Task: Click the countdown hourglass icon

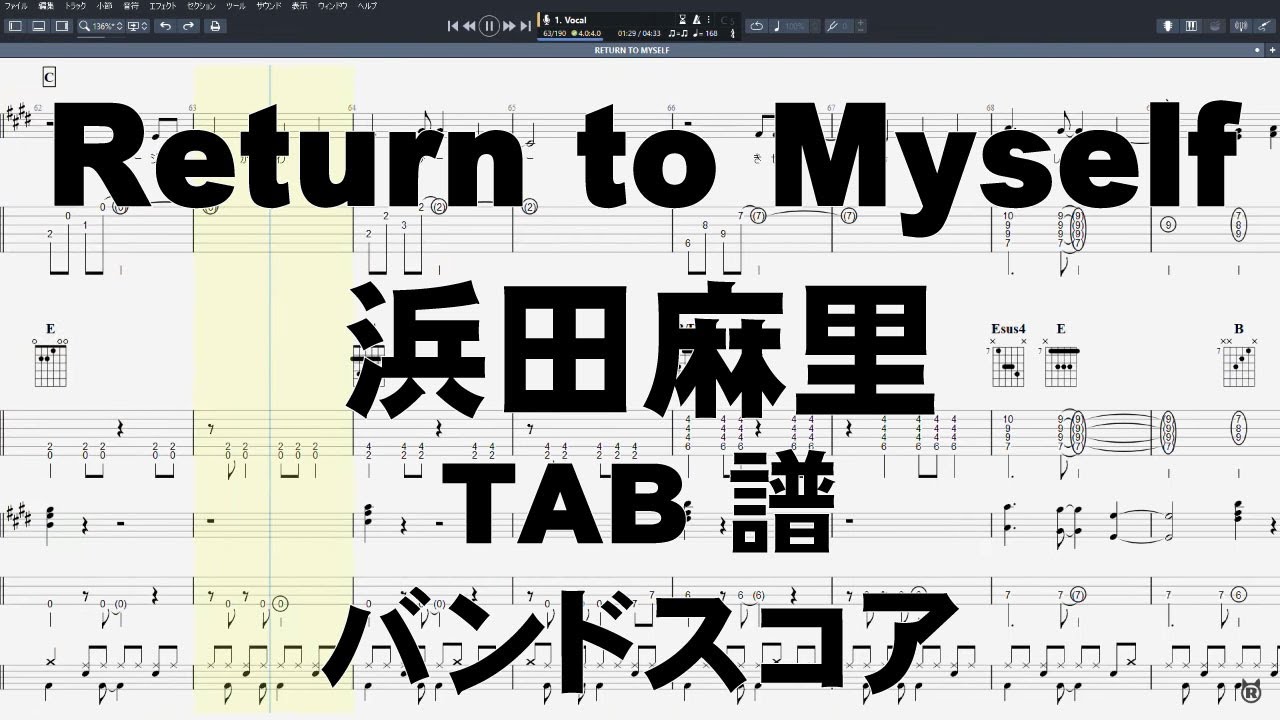Action: [682, 19]
